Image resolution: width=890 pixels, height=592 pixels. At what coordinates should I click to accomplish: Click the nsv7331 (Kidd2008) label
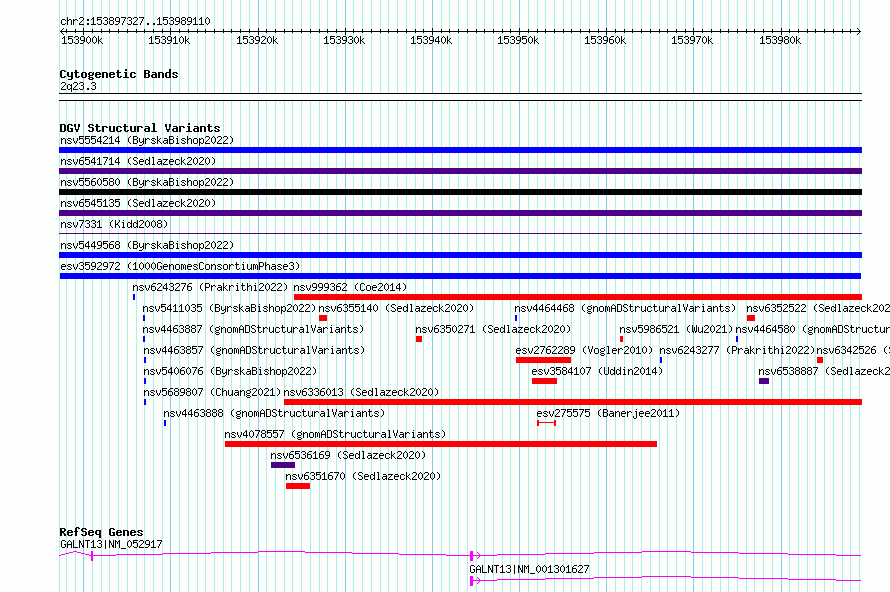pos(114,224)
